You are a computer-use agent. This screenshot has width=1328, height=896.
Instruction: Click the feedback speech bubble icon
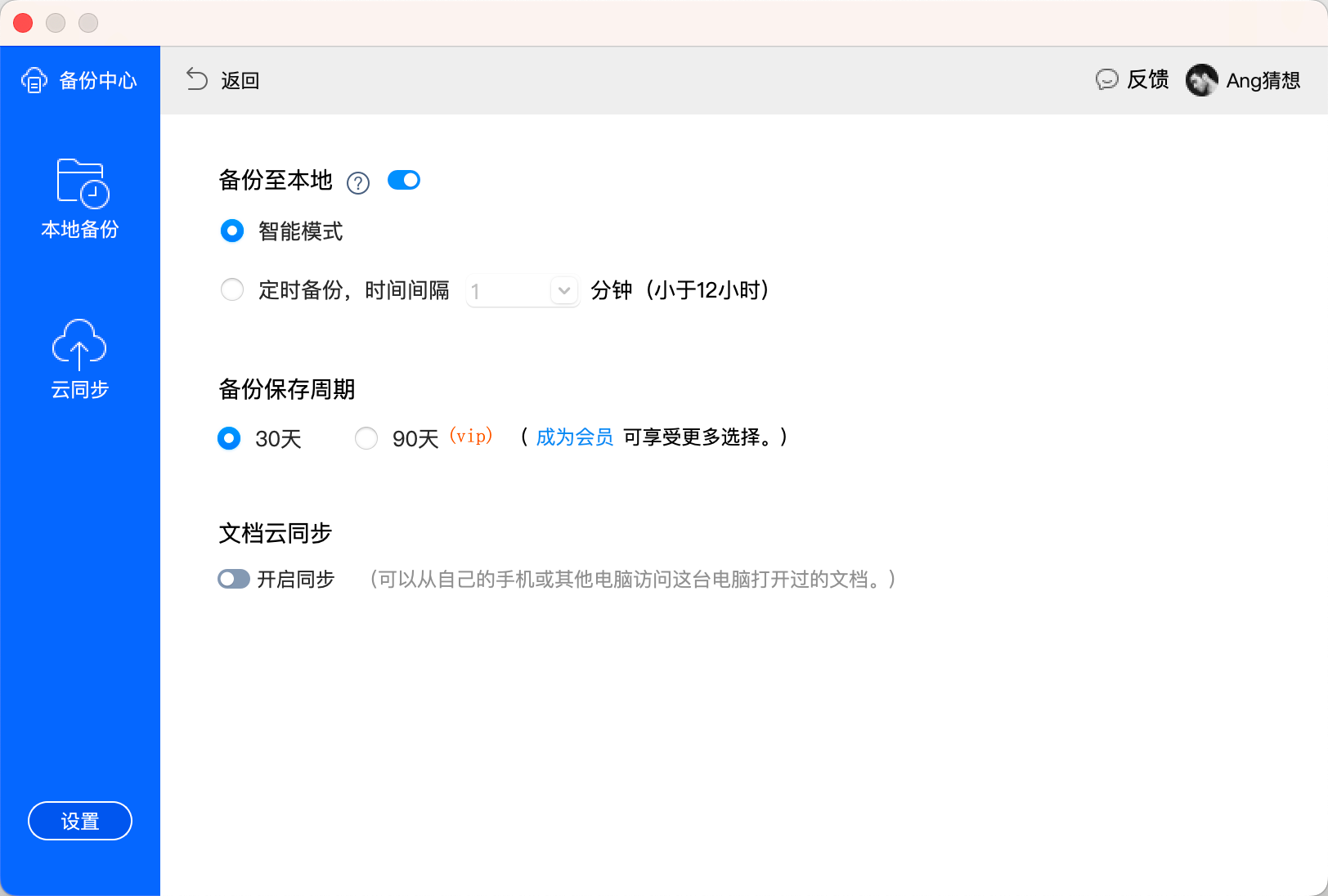pyautogui.click(x=1106, y=79)
